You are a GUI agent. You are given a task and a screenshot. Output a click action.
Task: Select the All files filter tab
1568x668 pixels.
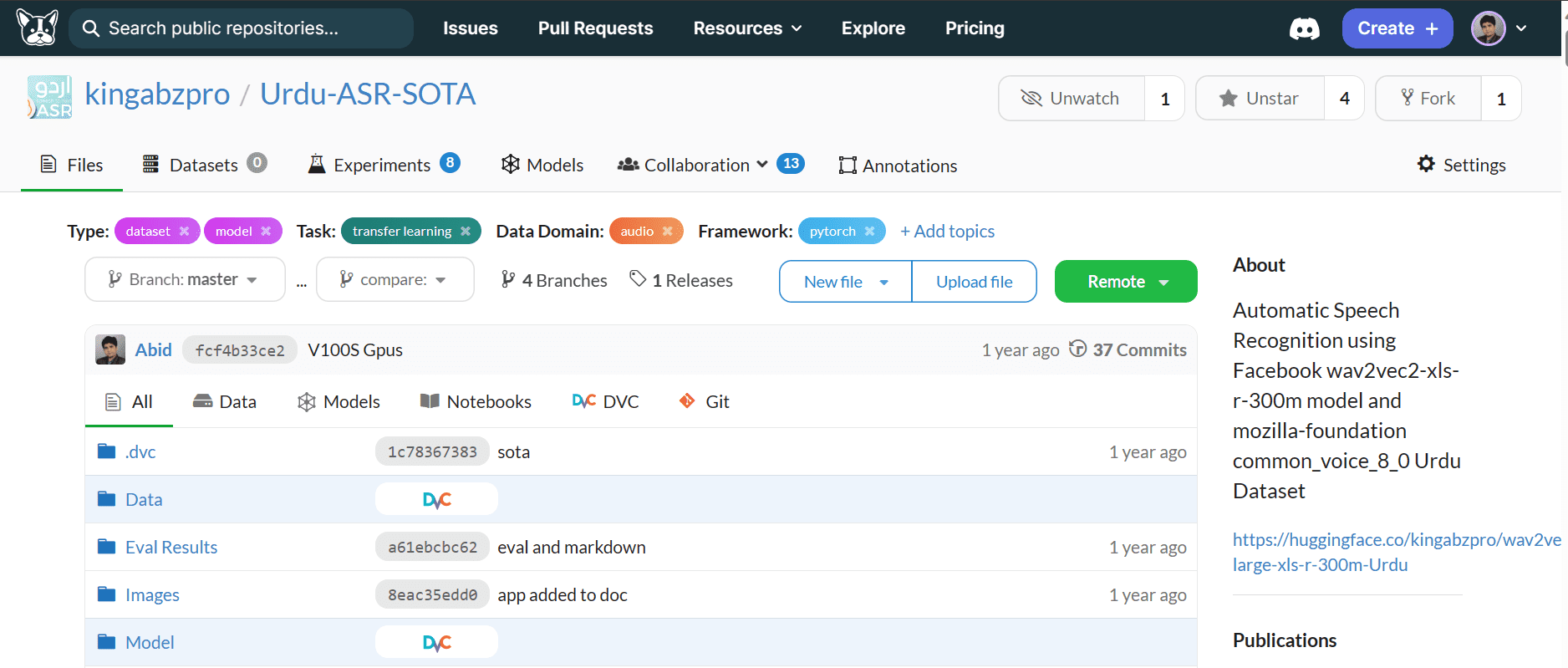pos(129,401)
